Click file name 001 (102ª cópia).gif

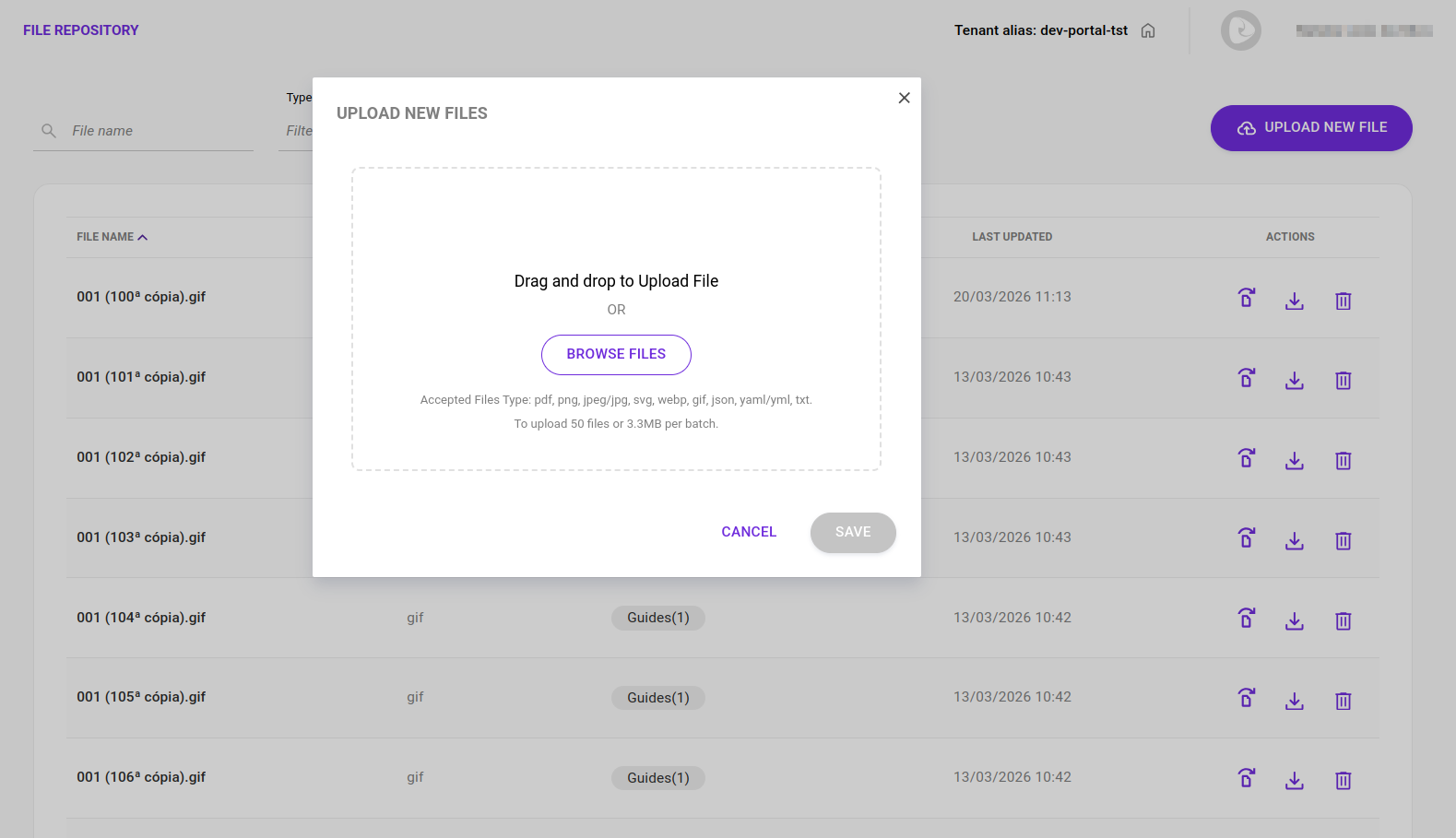[141, 457]
